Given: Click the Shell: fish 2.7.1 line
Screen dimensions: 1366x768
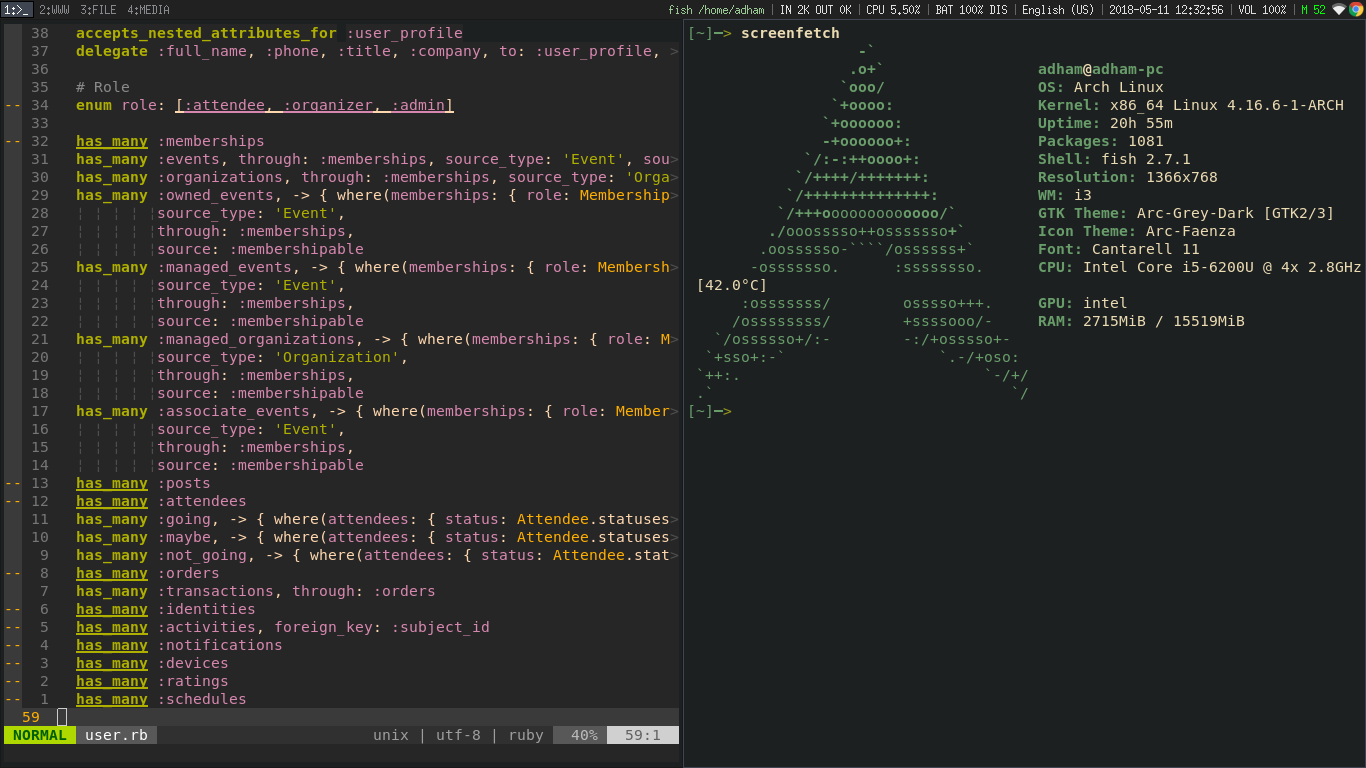Looking at the screenshot, I should 1114,159.
